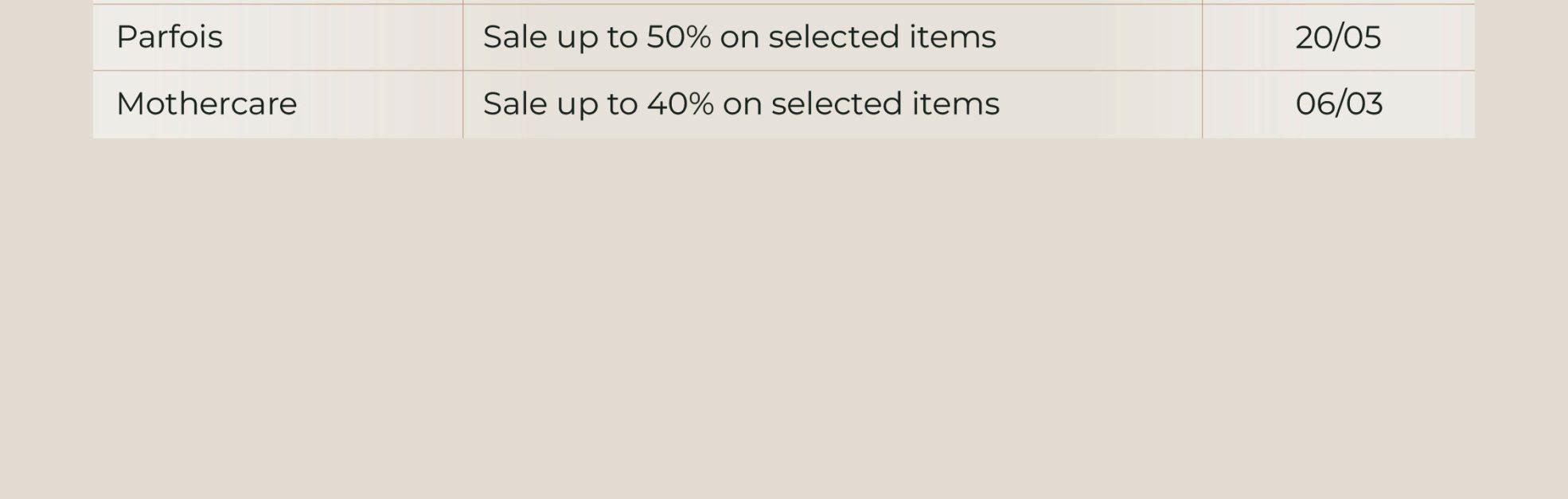Select the 06/03 date cell

click(x=1338, y=104)
